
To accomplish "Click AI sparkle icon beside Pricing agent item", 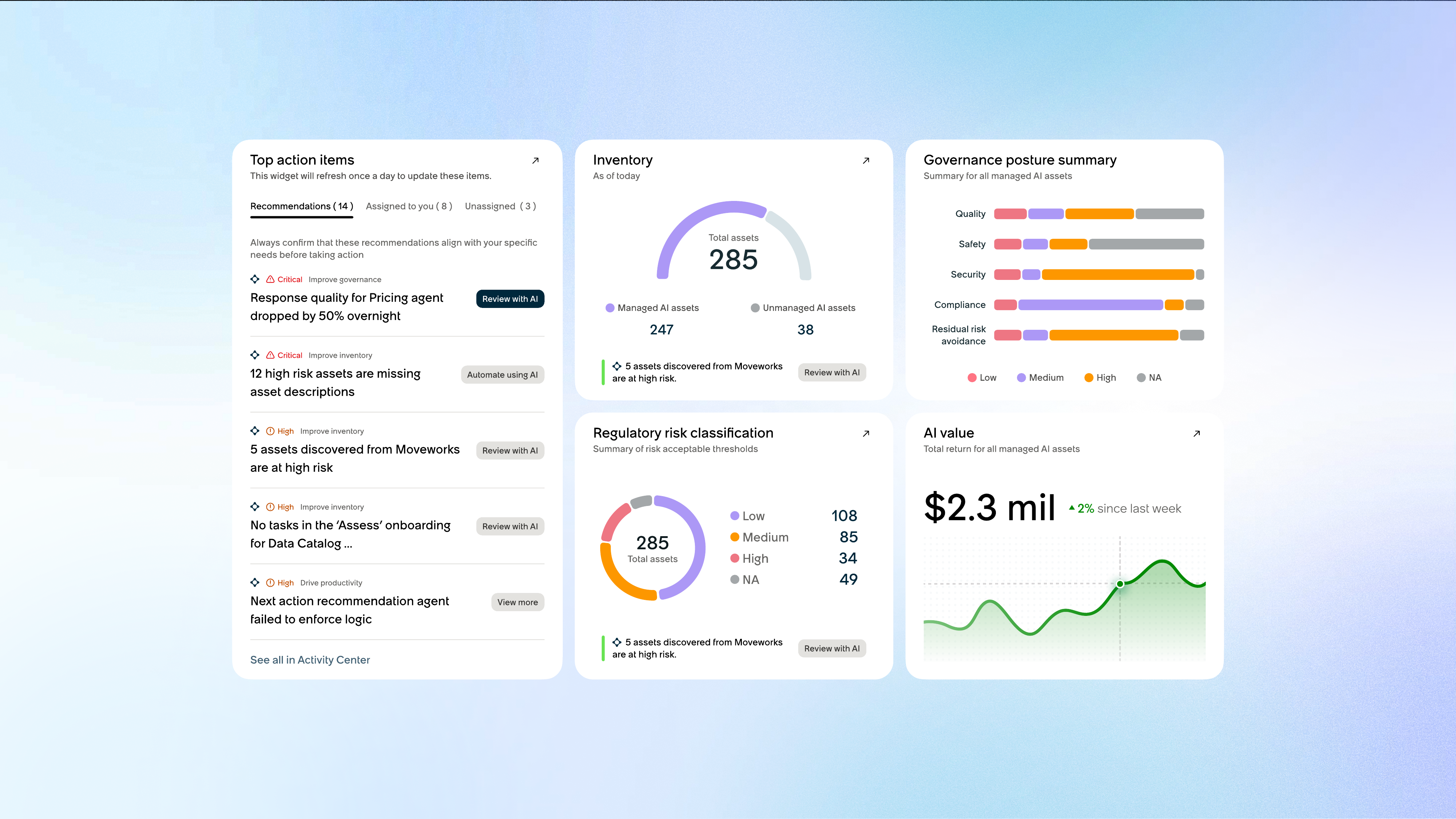I will pos(255,279).
